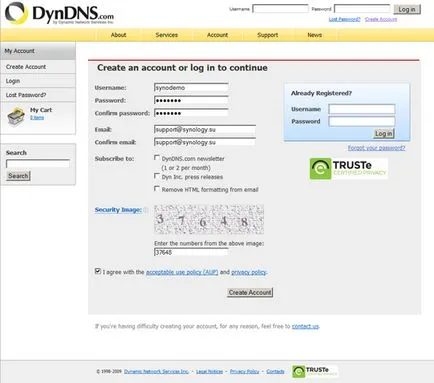Click the captcha security image
This screenshot has height=383, width=434.
[209, 219]
